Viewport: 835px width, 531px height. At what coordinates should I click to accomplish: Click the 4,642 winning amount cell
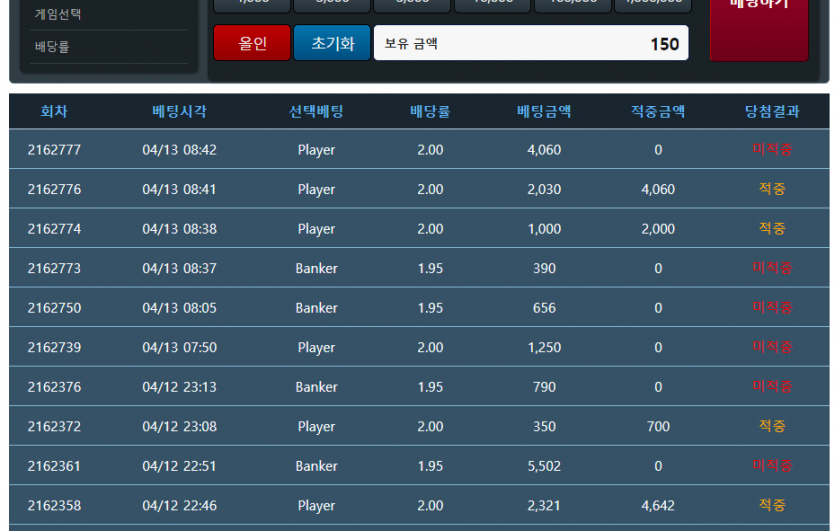click(658, 505)
